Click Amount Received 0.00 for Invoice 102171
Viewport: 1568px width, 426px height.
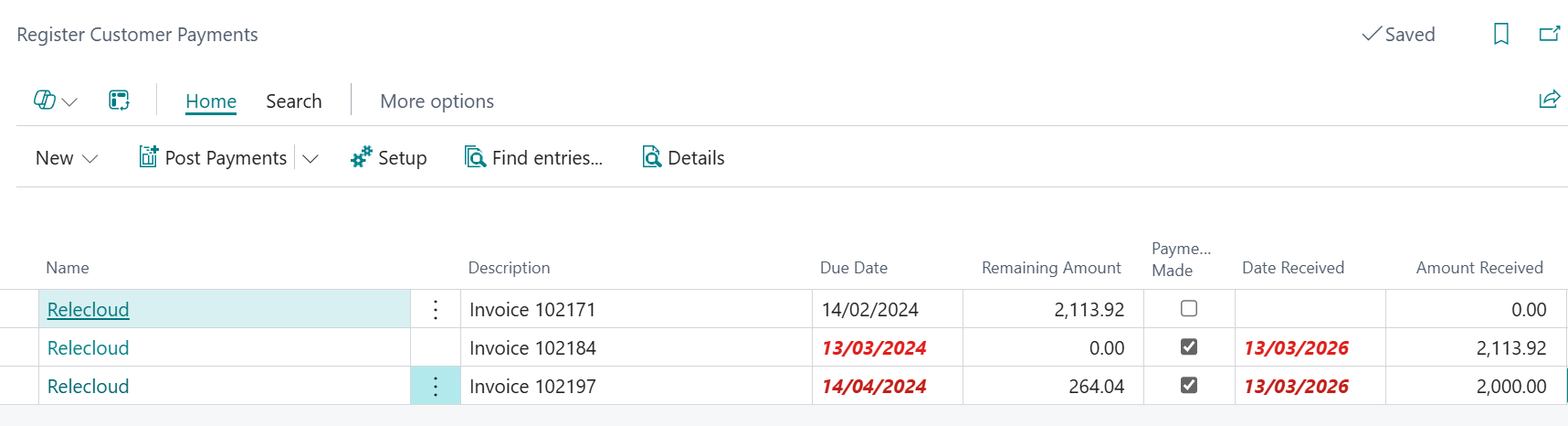1476,310
